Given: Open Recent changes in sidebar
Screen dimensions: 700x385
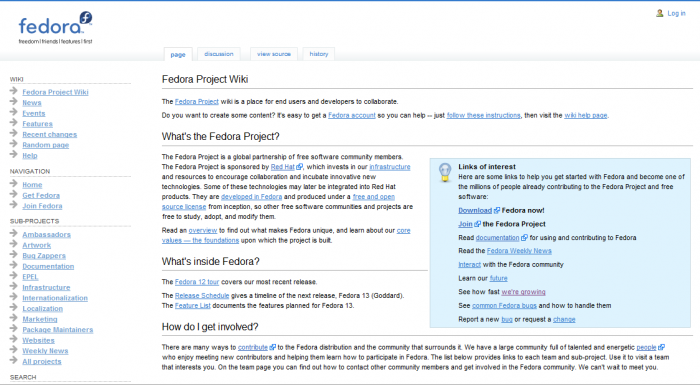Looking at the screenshot, I should (x=50, y=134).
